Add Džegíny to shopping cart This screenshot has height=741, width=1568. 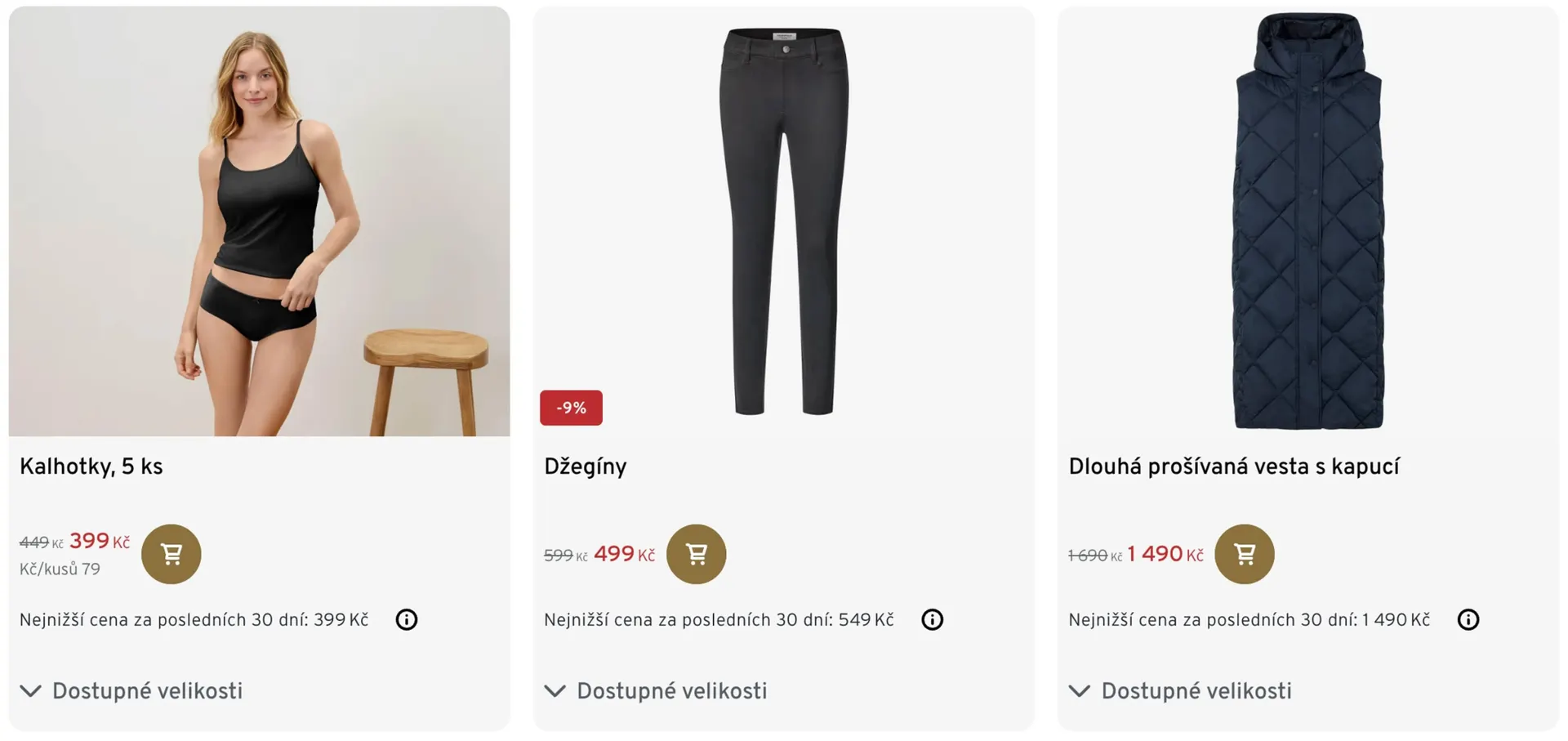click(696, 554)
